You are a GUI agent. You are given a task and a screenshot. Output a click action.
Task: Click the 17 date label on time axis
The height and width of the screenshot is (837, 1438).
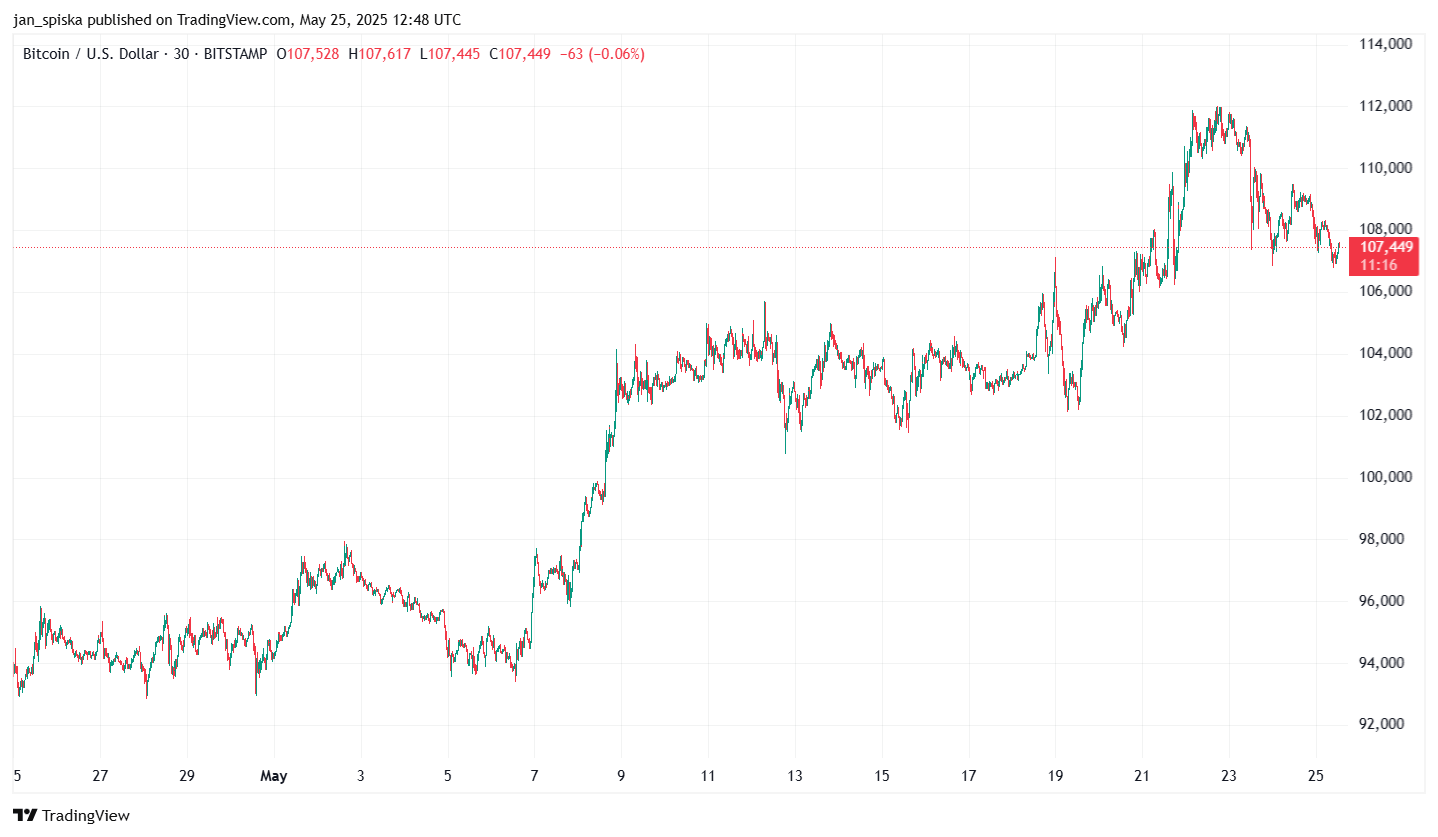[969, 776]
